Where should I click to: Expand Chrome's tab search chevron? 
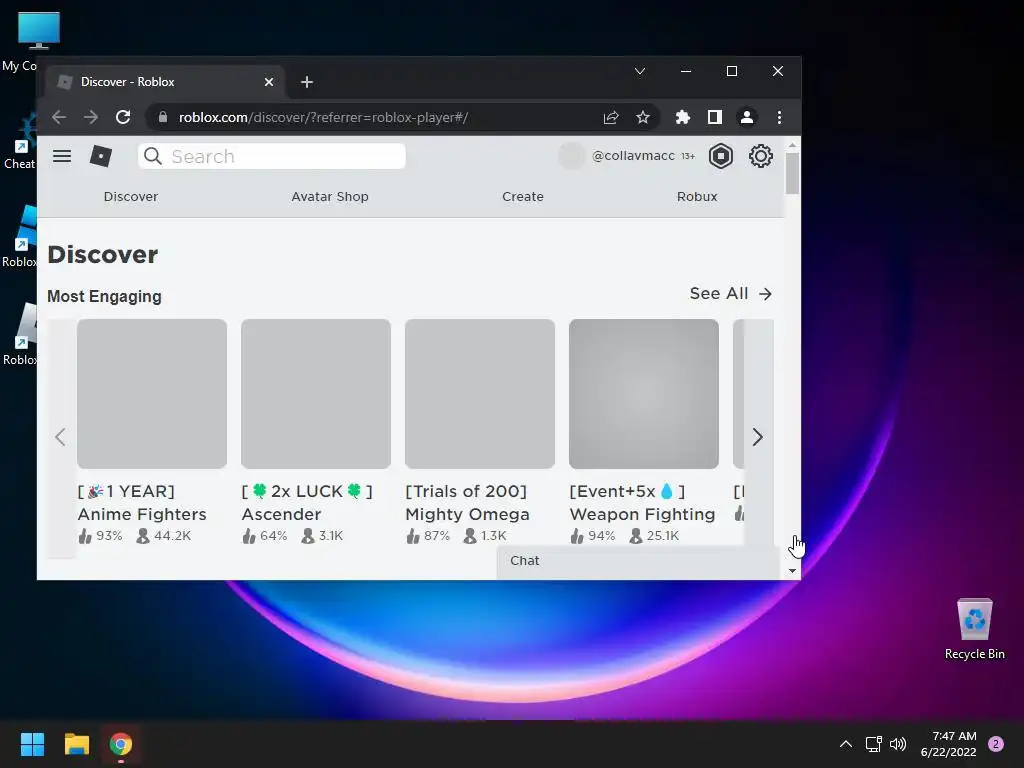640,71
